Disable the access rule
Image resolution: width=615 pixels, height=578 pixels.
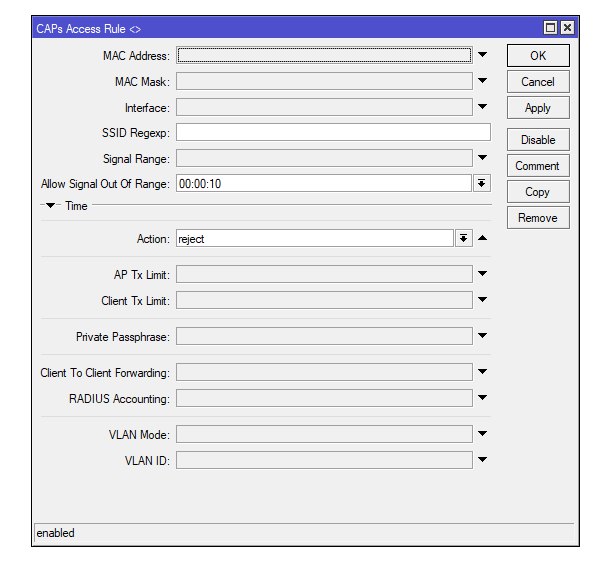(x=538, y=140)
